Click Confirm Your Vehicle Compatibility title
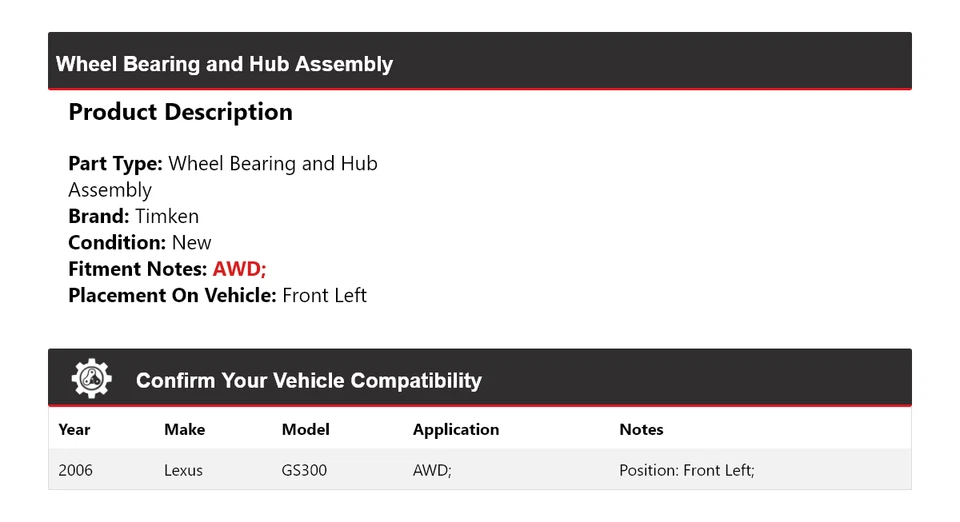The height and width of the screenshot is (522, 960). point(308,381)
